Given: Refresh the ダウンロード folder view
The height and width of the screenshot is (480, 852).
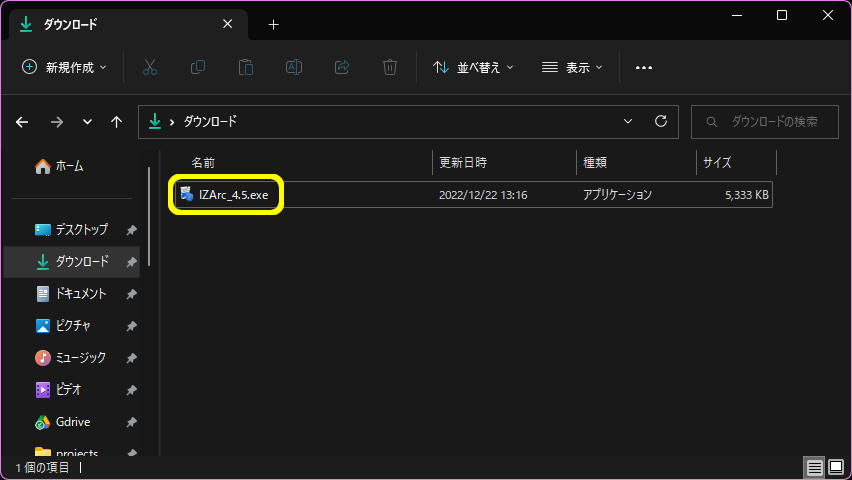Looking at the screenshot, I should click(x=661, y=121).
